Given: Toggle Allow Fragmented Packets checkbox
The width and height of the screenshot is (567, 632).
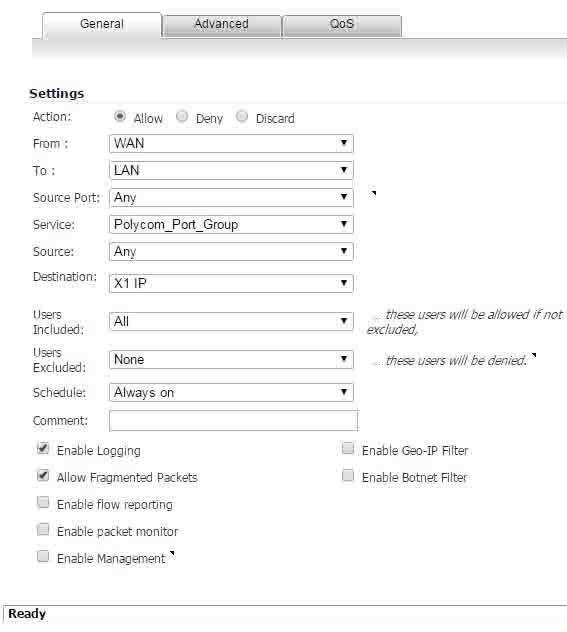Looking at the screenshot, I should click(x=43, y=475).
